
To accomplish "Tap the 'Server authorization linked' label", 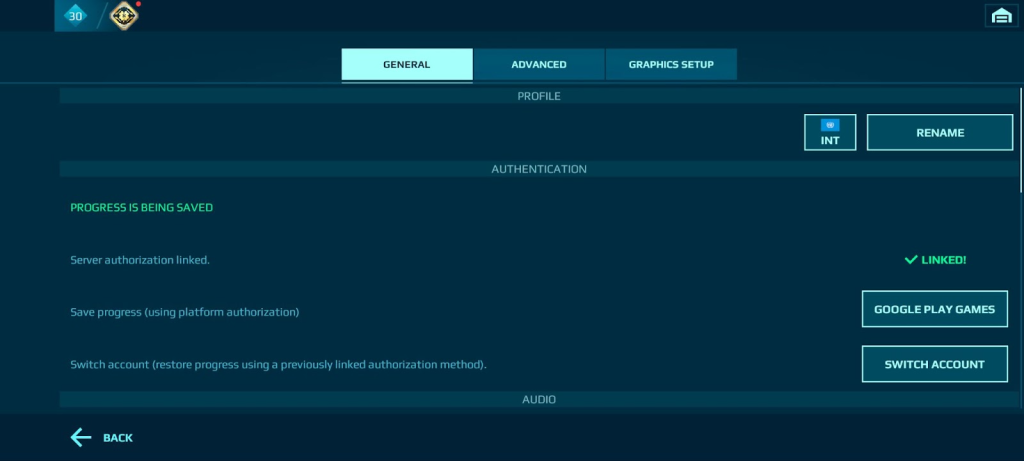I will pos(140,260).
